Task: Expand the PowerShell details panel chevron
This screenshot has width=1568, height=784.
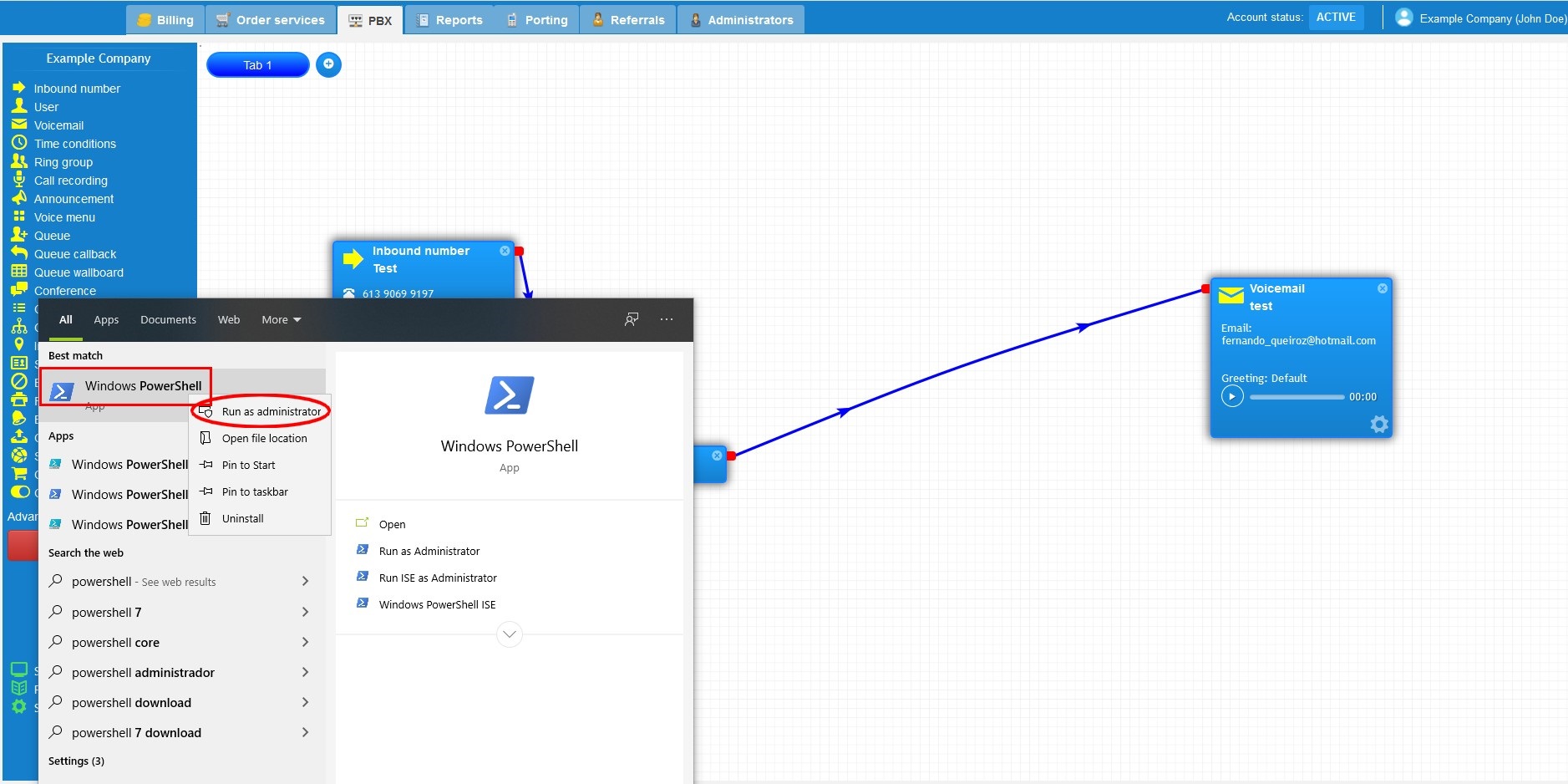Action: pos(508,634)
